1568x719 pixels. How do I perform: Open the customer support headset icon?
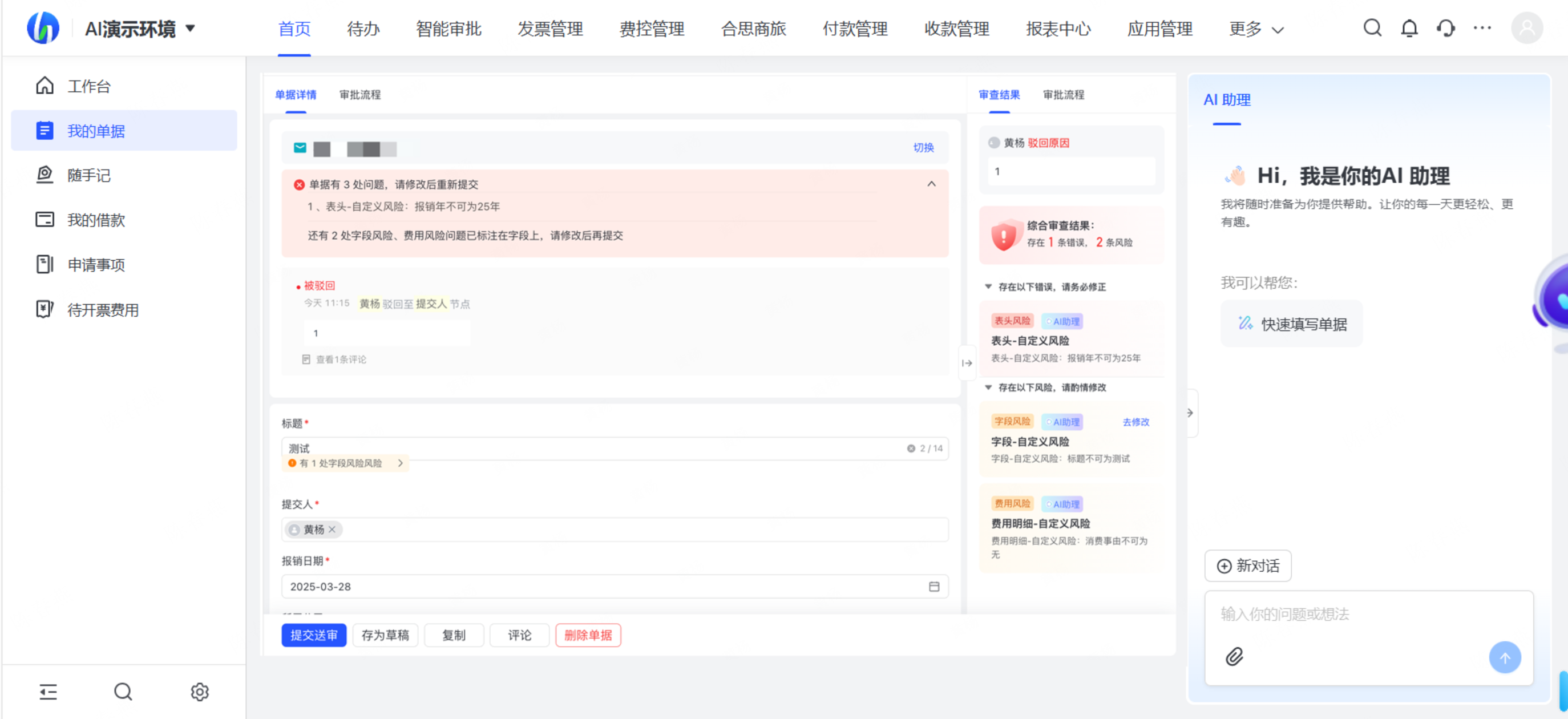[x=1446, y=29]
